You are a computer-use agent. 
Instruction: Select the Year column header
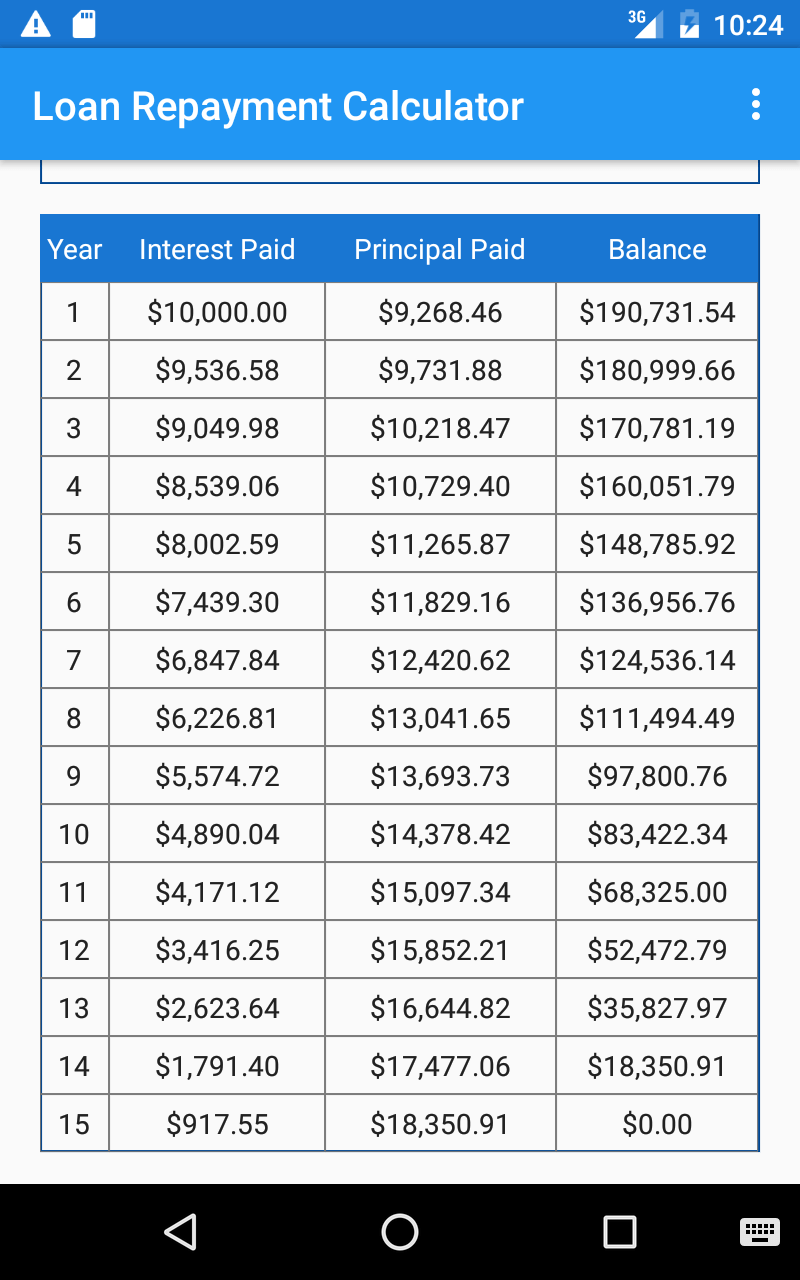[75, 249]
